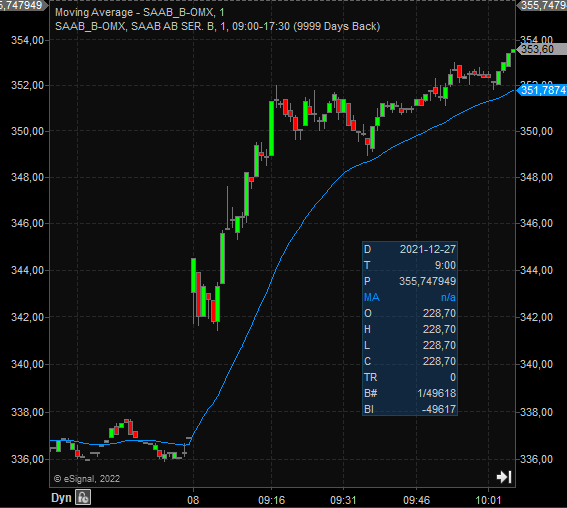Click the 09:16 time axis label
Image resolution: width=567 pixels, height=508 pixels.
(x=271, y=500)
